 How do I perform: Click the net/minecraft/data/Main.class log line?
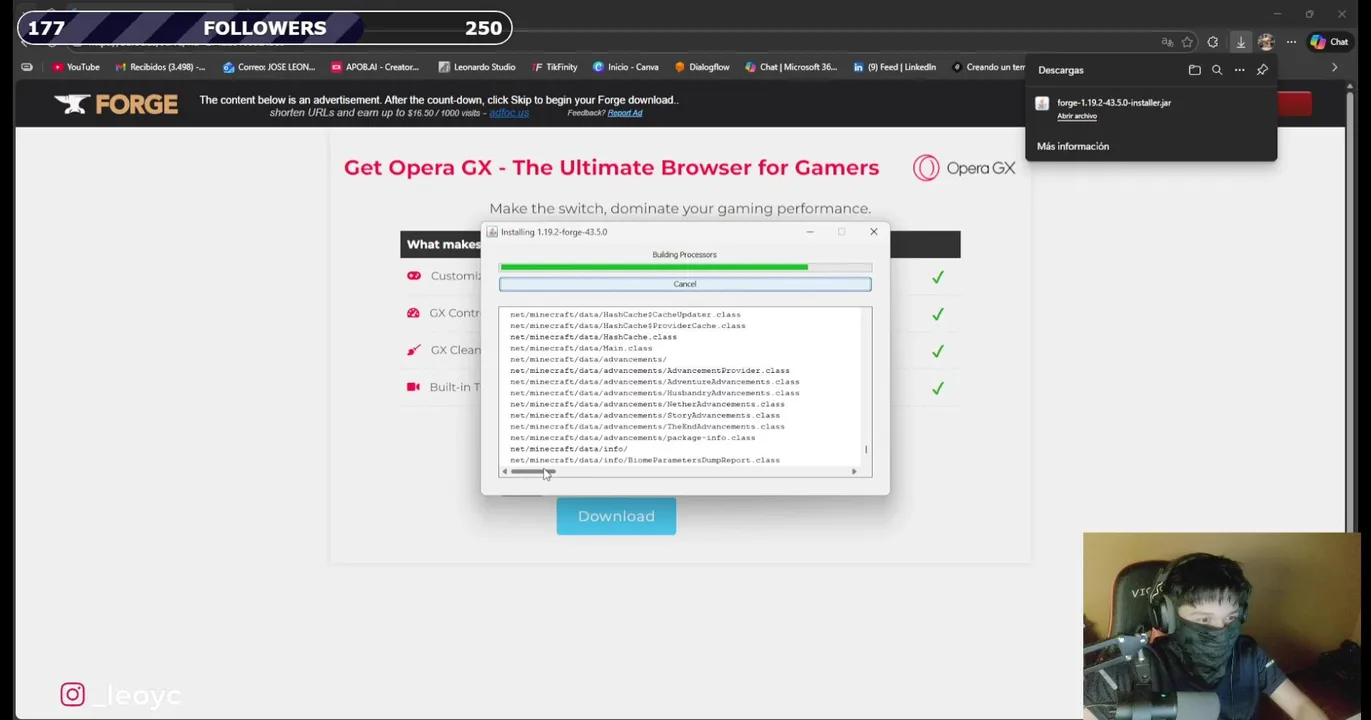click(x=581, y=348)
